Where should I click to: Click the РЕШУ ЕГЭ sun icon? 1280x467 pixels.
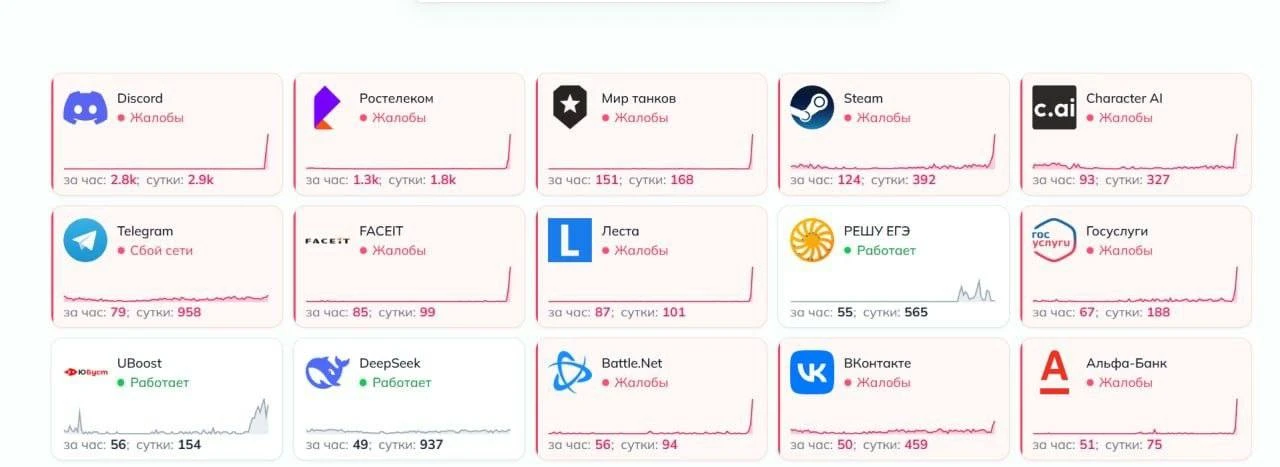pos(811,240)
